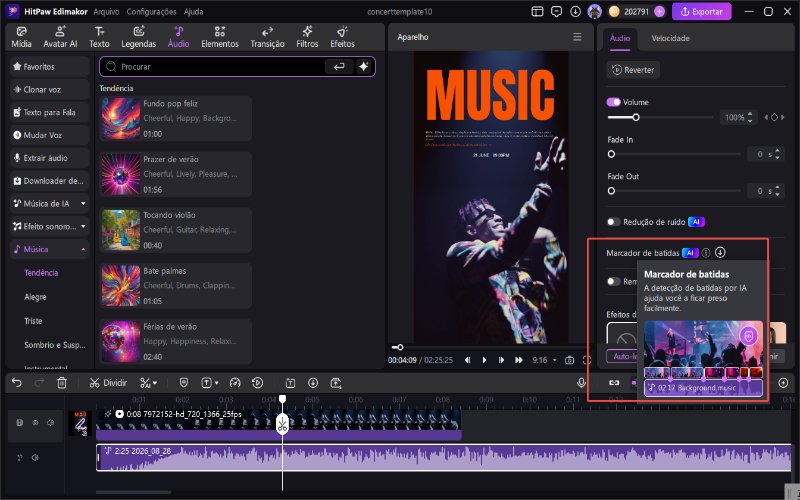Click the microphone voice record icon
800x500 pixels.
[x=581, y=383]
